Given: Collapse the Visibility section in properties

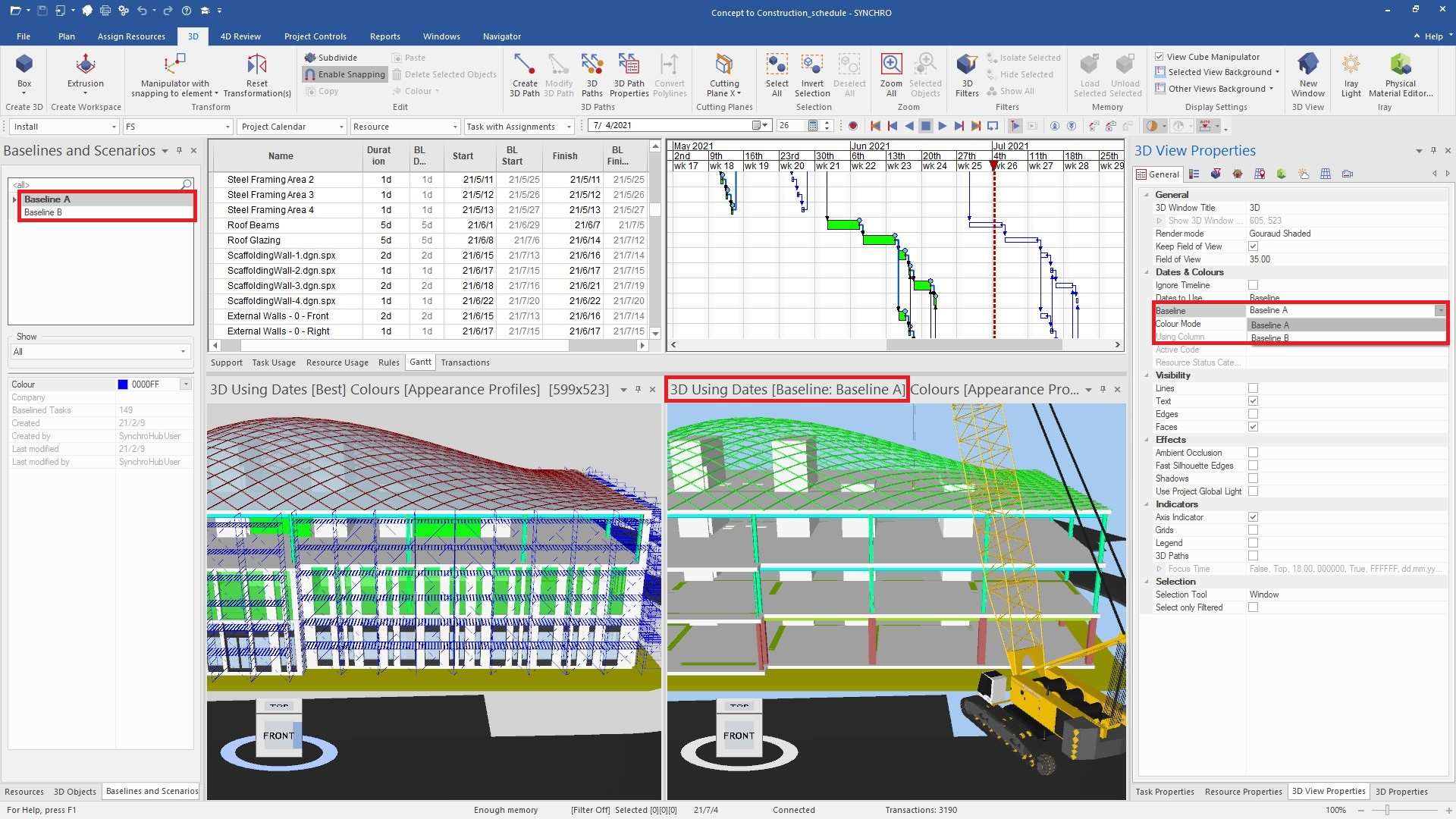Looking at the screenshot, I should [1147, 375].
